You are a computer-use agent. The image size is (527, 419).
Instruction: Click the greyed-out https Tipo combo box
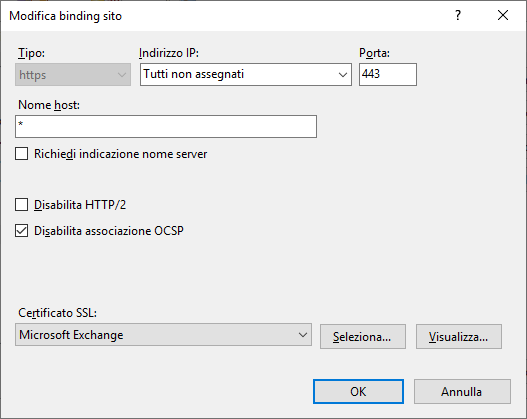73,75
